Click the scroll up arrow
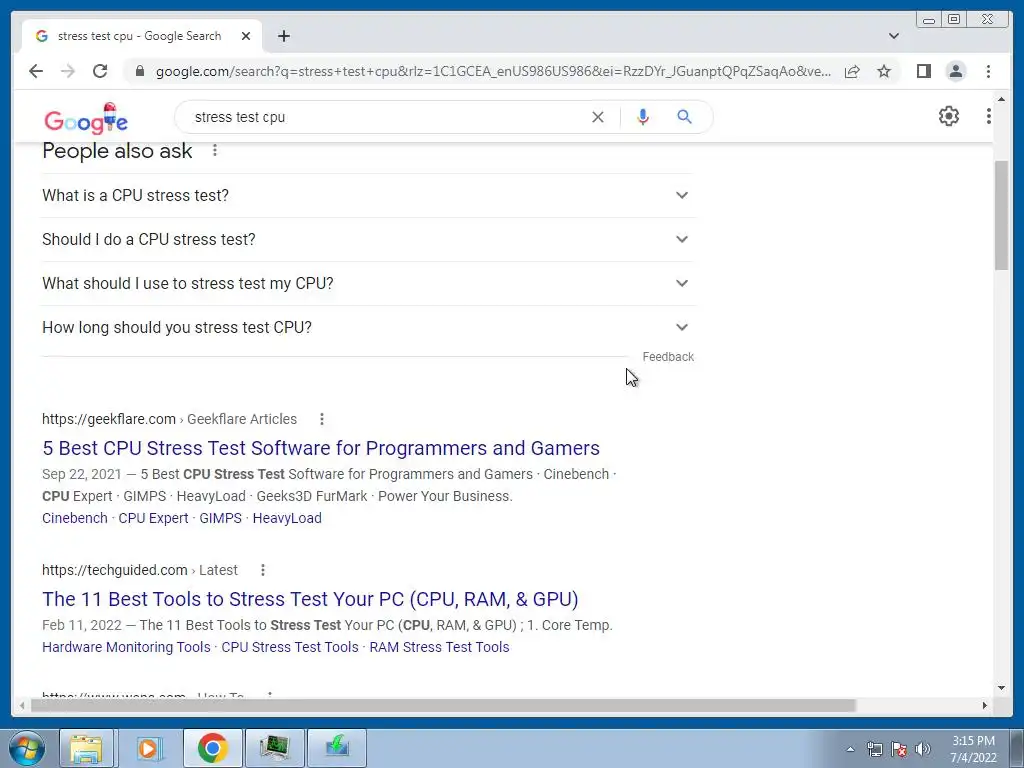1024x768 pixels. point(1001,100)
